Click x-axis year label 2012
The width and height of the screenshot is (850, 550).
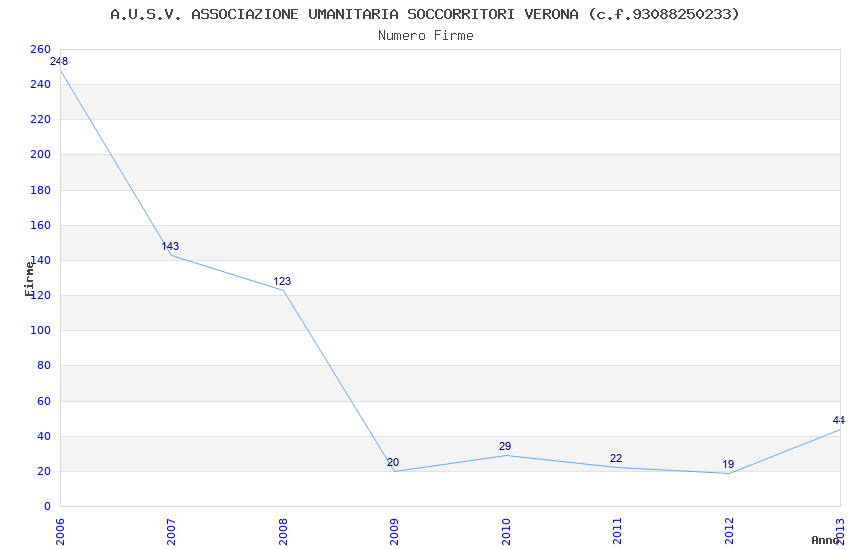729,532
